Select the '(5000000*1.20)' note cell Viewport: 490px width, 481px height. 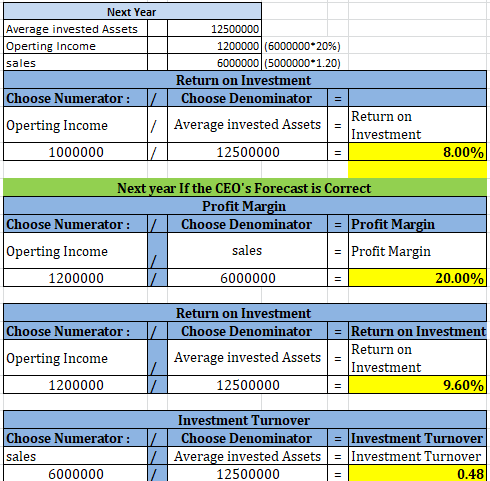pyautogui.click(x=302, y=63)
